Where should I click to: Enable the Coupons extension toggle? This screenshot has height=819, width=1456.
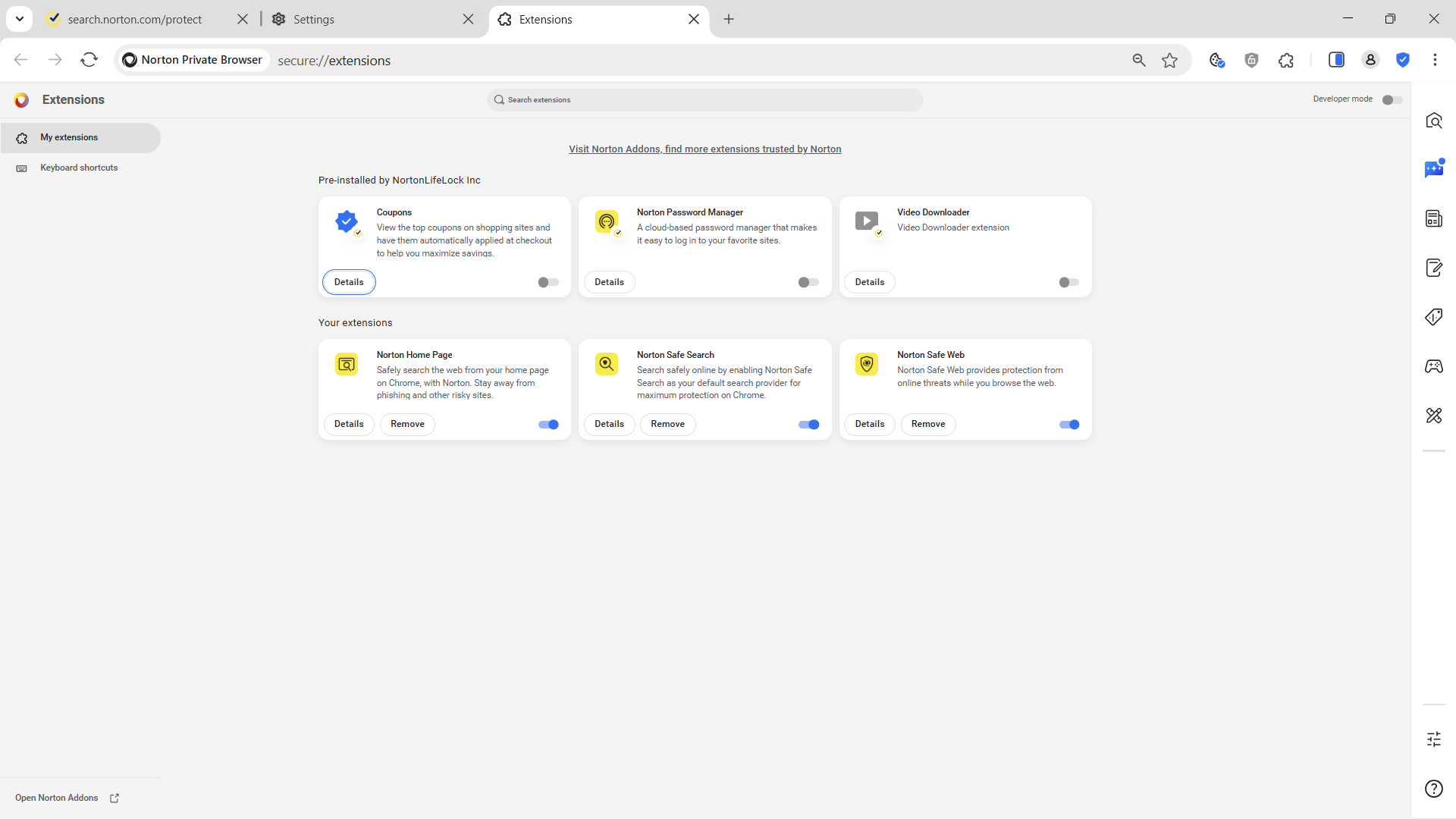tap(548, 283)
